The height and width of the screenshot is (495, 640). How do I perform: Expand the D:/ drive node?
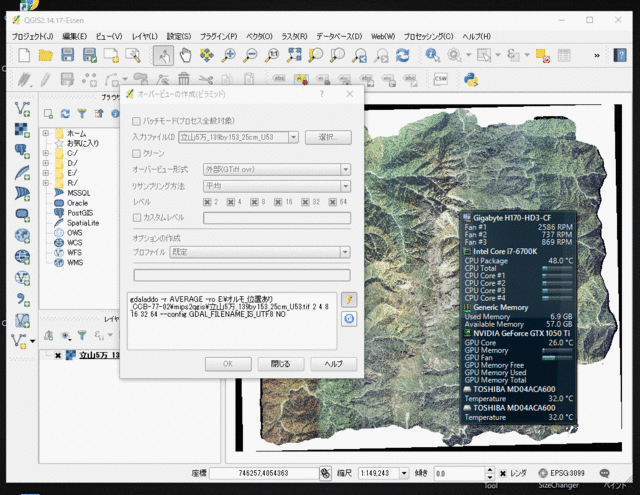[46, 163]
